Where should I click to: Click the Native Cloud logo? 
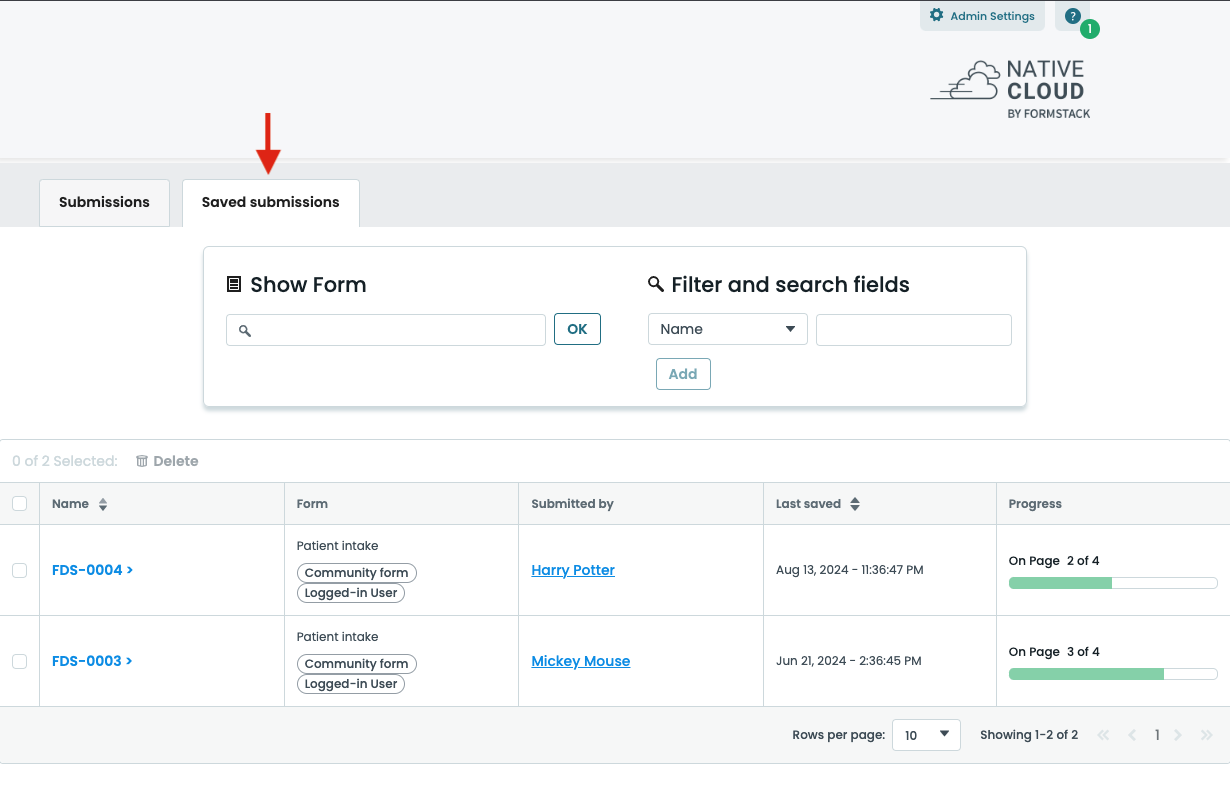click(x=1010, y=90)
